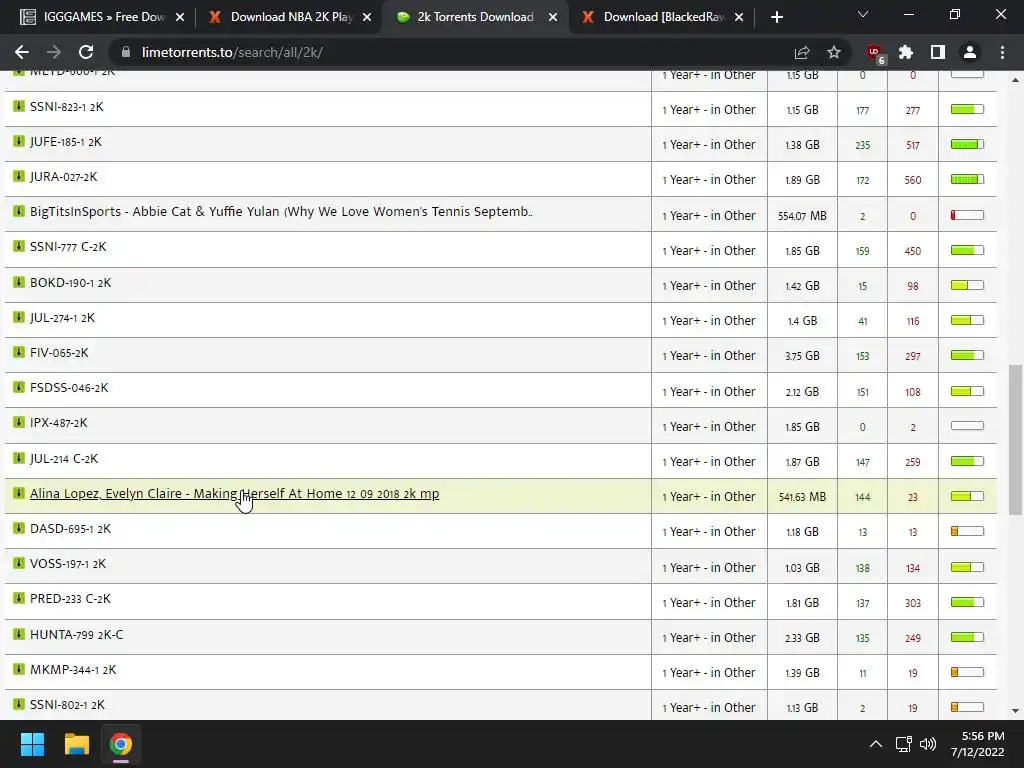Open Windows Start menu
This screenshot has width=1024, height=768.
coord(32,744)
